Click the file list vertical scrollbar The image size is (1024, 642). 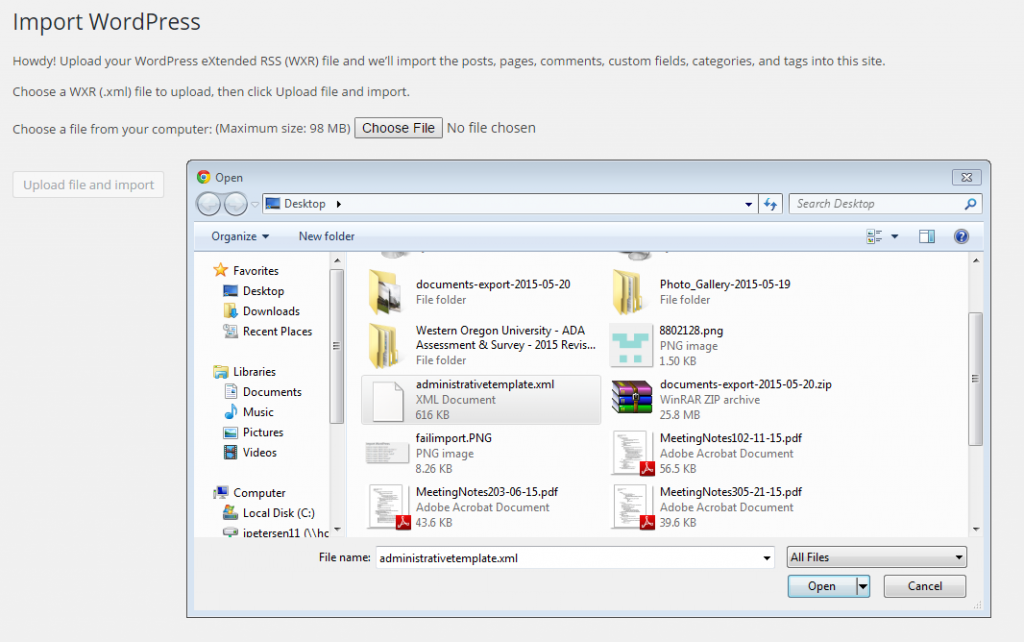pos(976,379)
